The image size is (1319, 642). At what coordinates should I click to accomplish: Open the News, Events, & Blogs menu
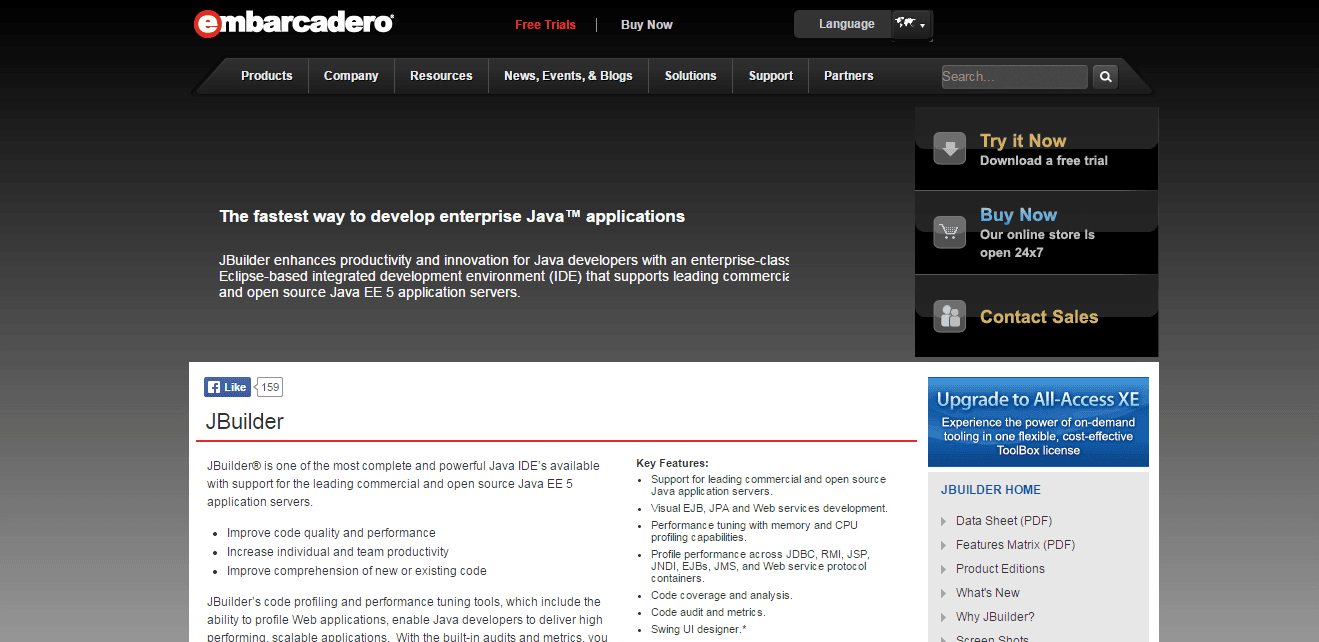point(568,76)
